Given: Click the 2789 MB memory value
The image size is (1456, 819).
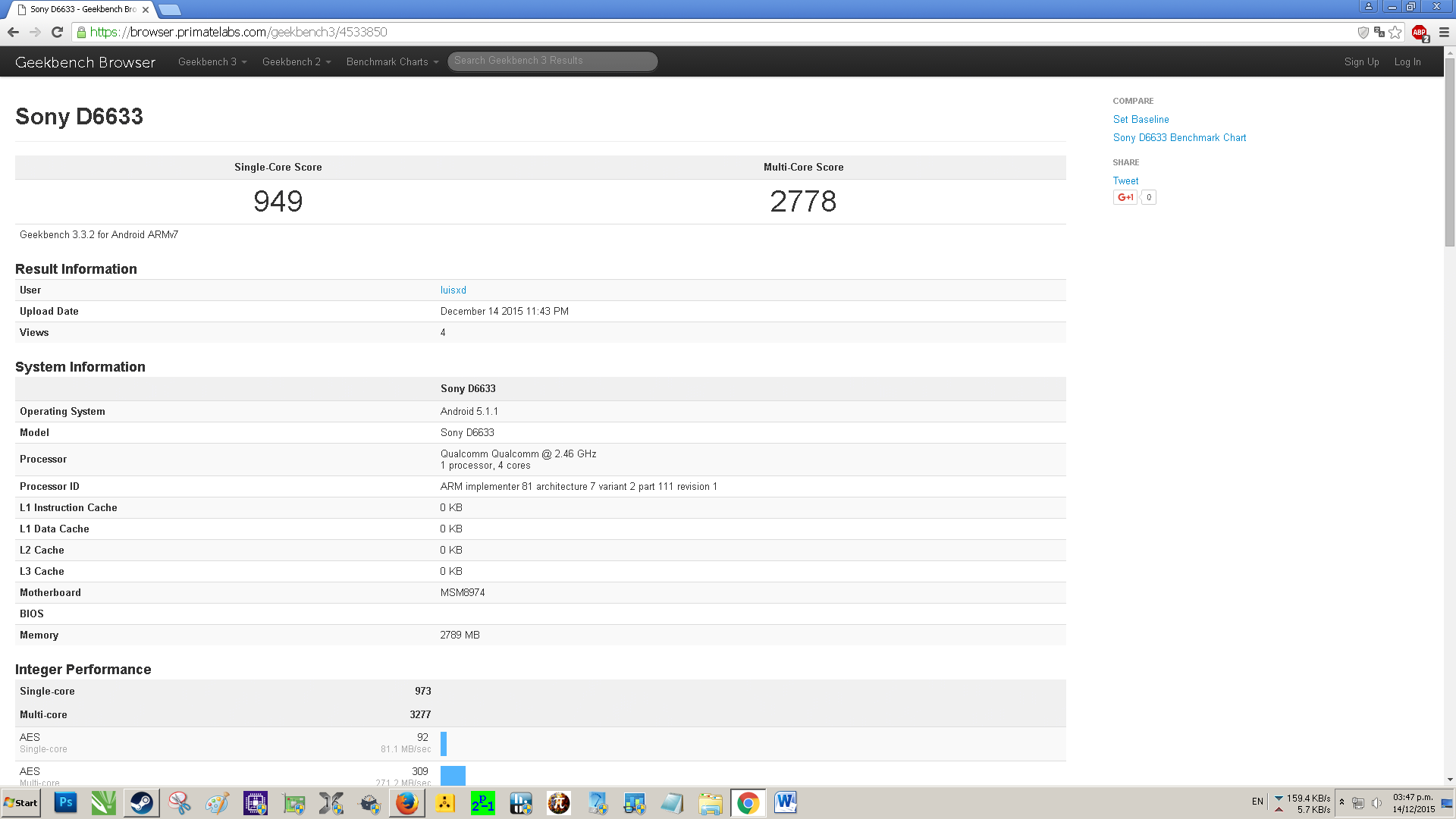Looking at the screenshot, I should coord(460,635).
